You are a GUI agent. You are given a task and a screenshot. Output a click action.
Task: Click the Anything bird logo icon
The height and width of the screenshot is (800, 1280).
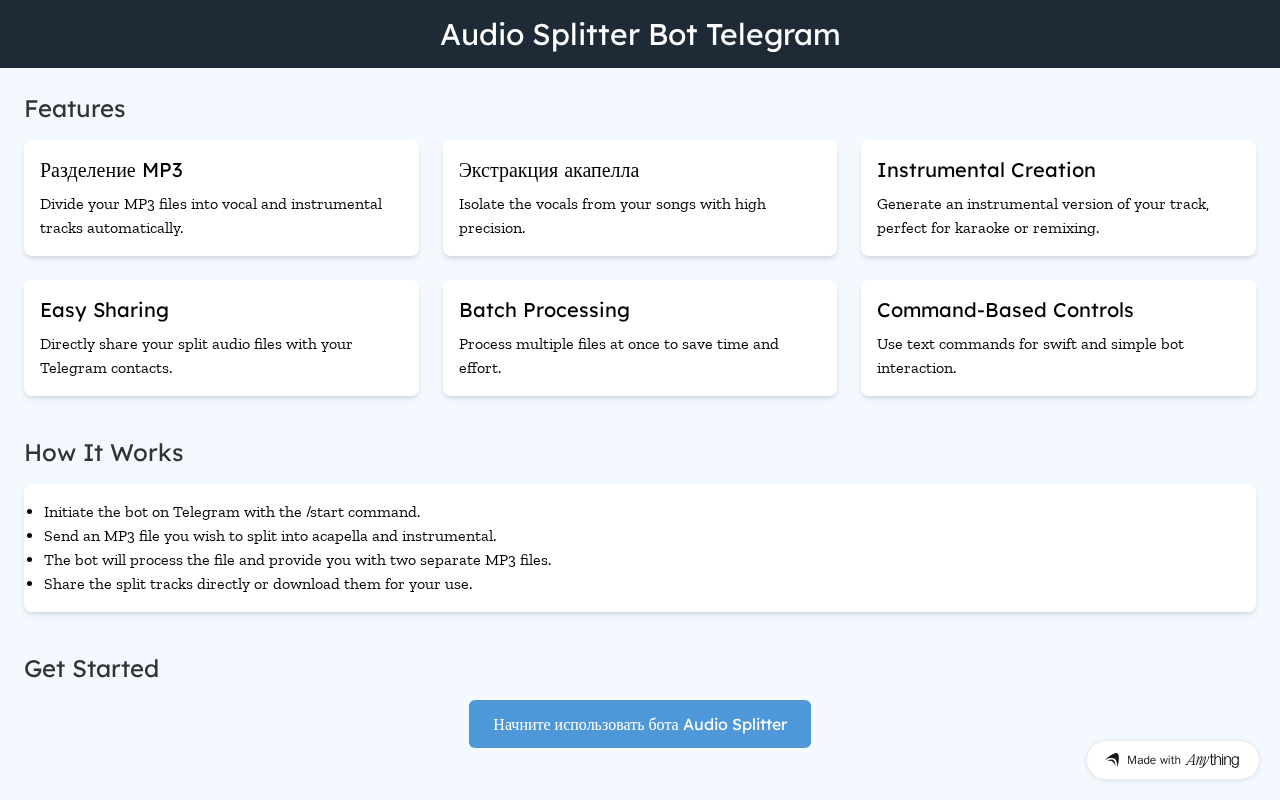(x=1112, y=760)
